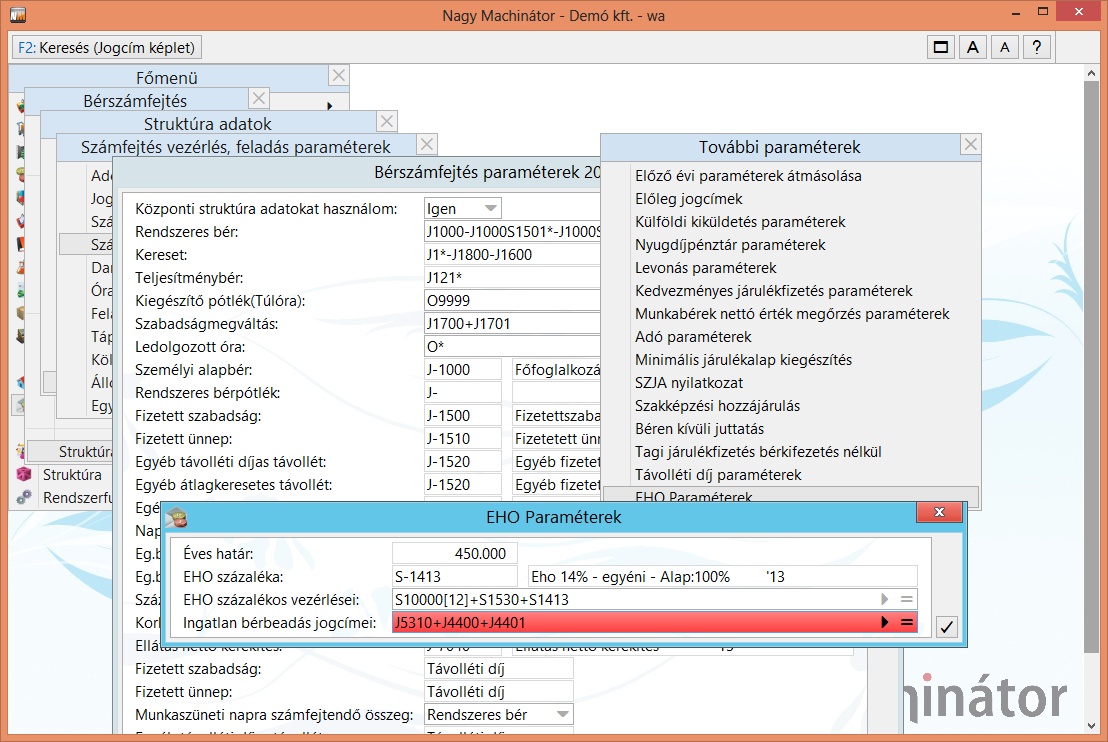
Task: Click the equals icon in the red Ingatlan bérbeadás row
Action: [x=907, y=623]
